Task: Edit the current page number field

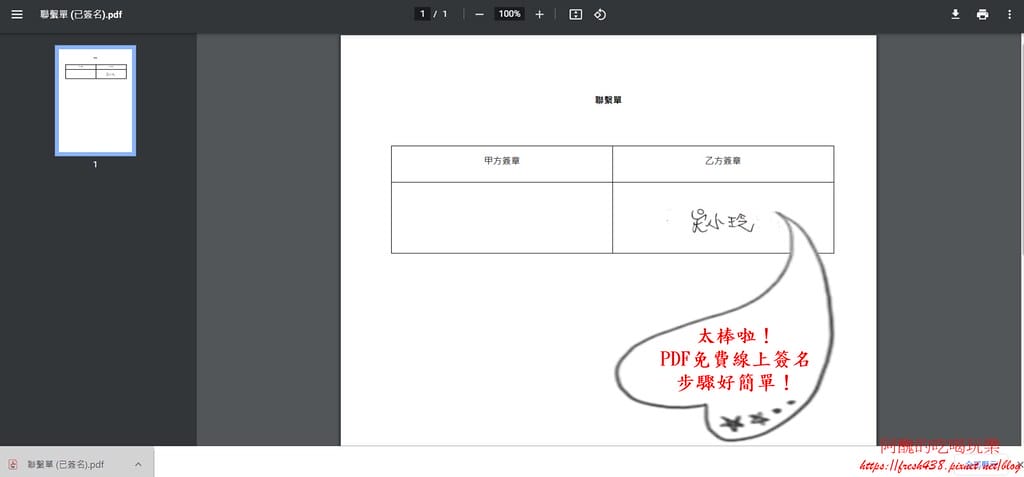Action: 422,14
